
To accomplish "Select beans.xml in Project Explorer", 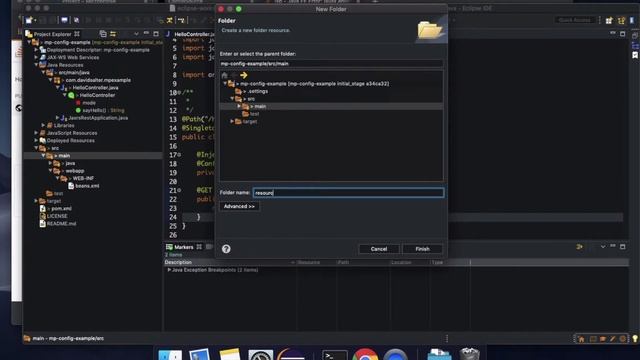I will [87, 186].
